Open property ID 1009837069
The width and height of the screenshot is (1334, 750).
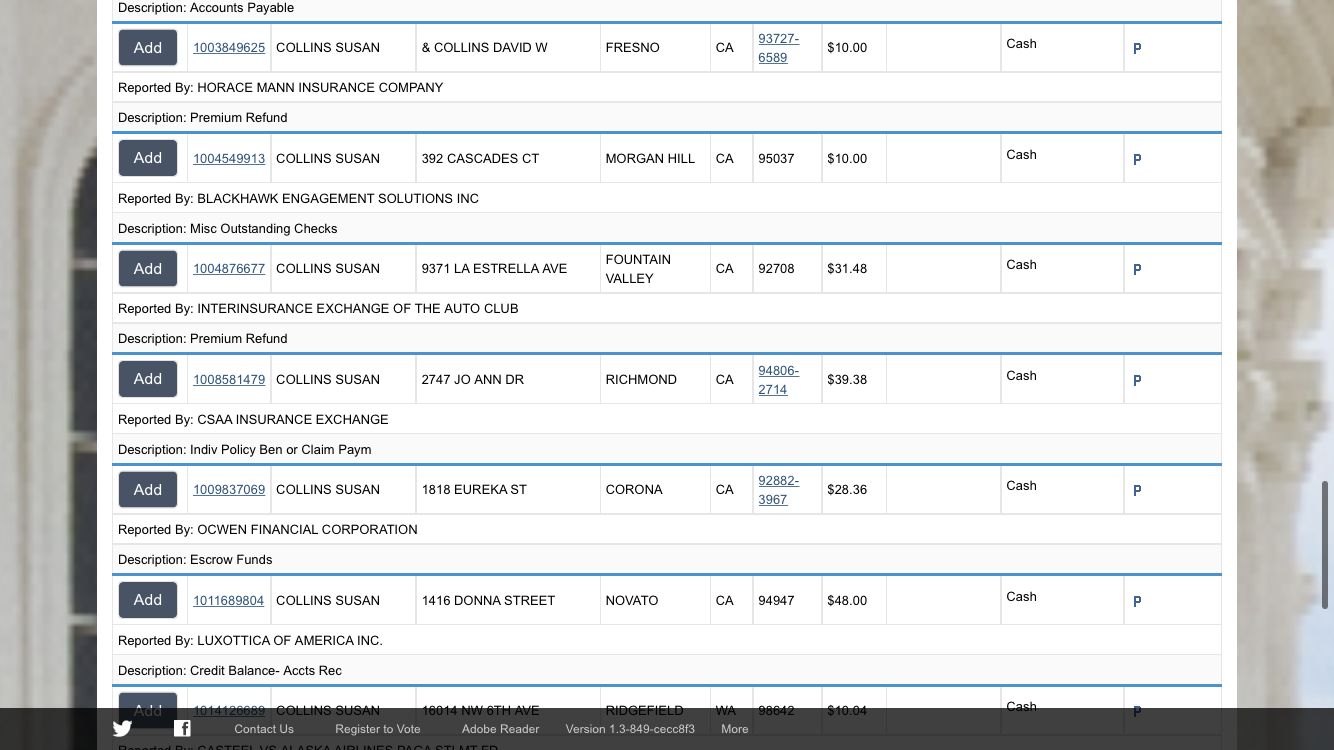click(x=229, y=490)
